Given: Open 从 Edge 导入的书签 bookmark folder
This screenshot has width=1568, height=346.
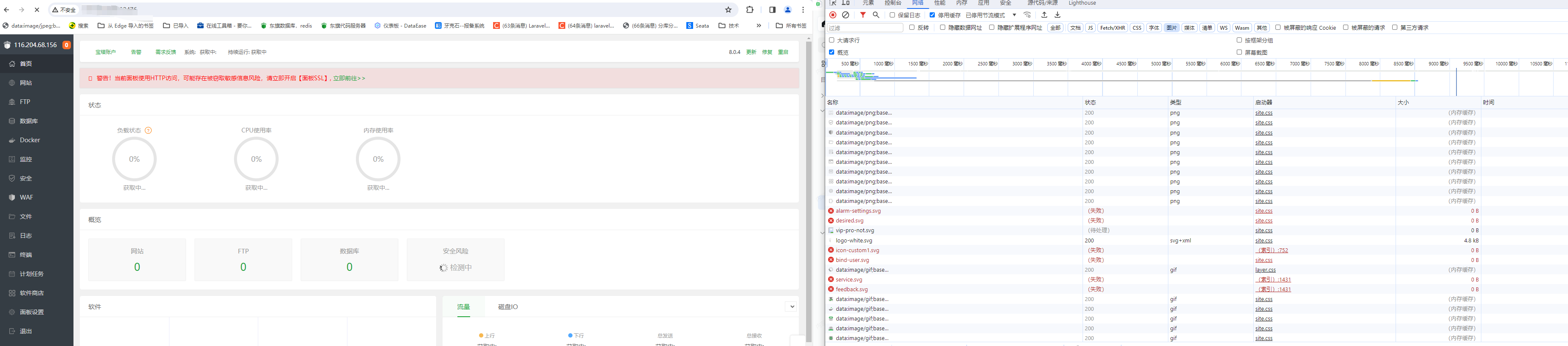Looking at the screenshot, I should [x=126, y=25].
